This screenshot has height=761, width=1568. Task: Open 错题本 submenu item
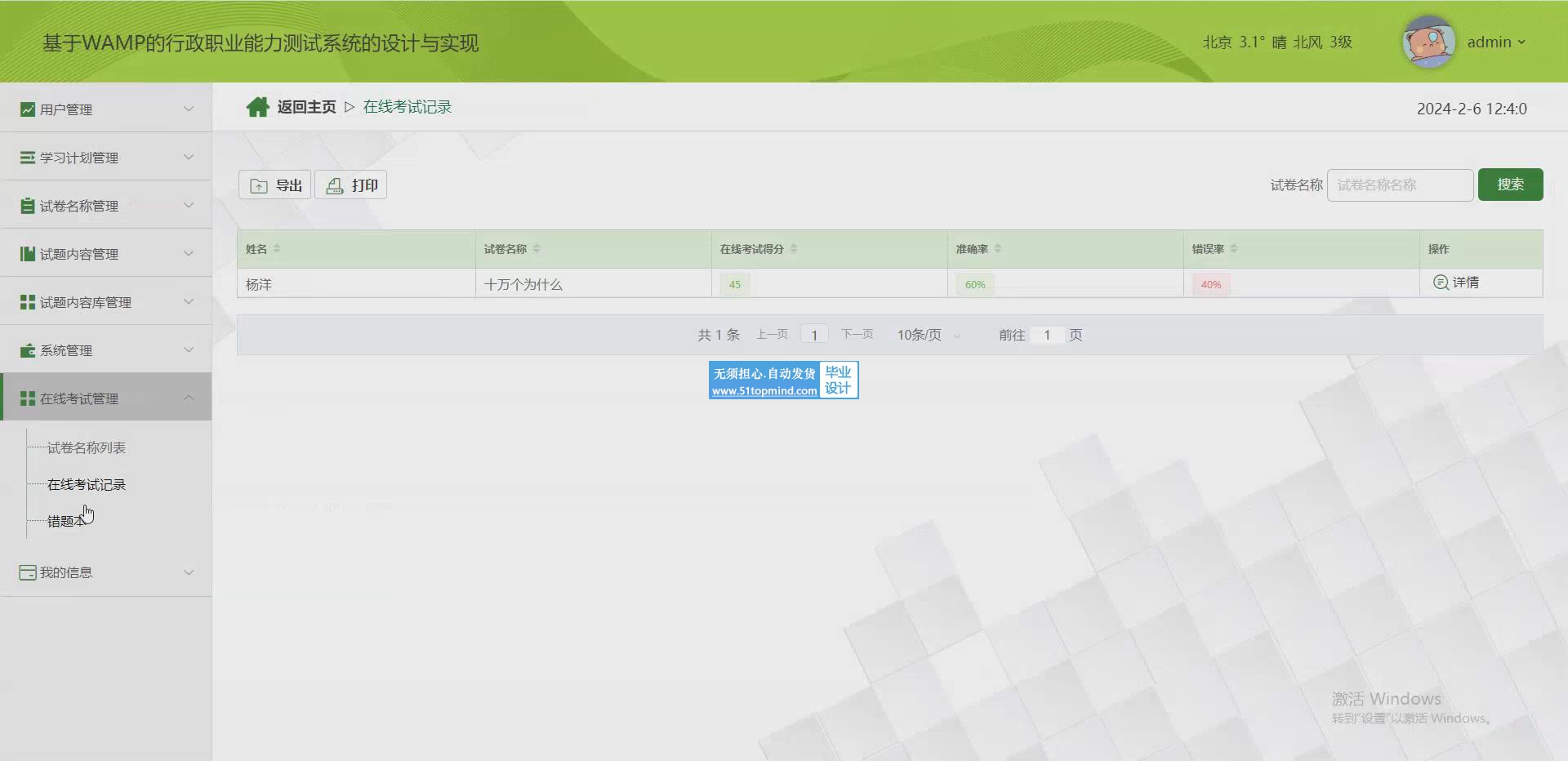(x=67, y=521)
